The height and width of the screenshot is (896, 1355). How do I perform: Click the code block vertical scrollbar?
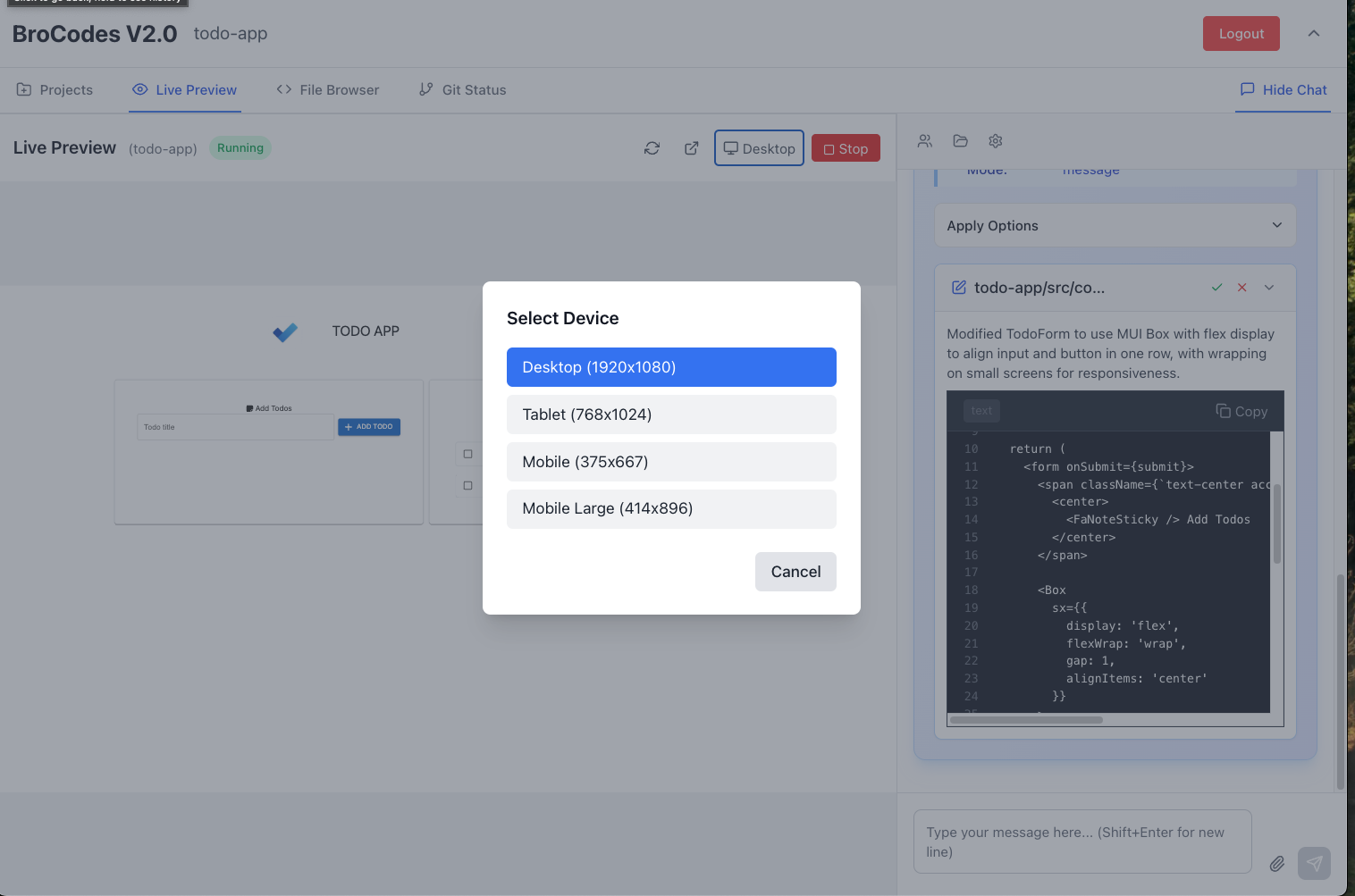[1276, 523]
